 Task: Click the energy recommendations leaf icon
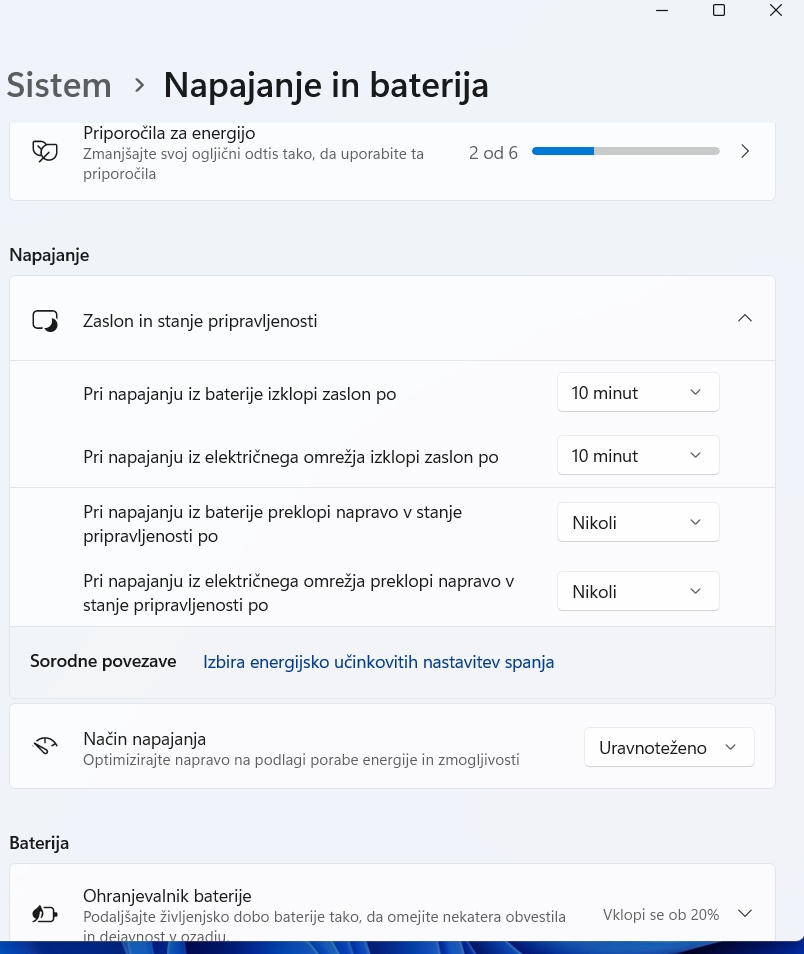(x=45, y=151)
